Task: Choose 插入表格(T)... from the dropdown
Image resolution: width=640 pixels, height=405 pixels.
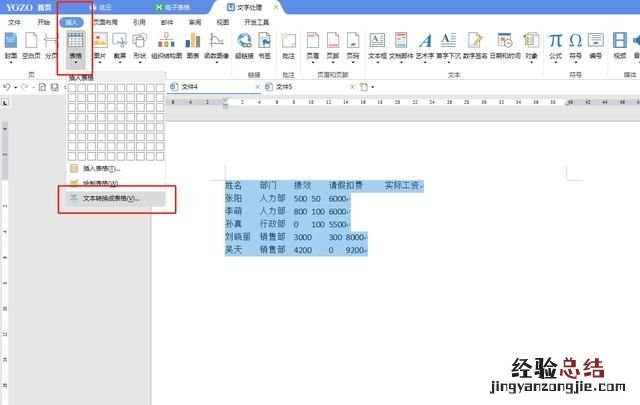Action: (116, 168)
